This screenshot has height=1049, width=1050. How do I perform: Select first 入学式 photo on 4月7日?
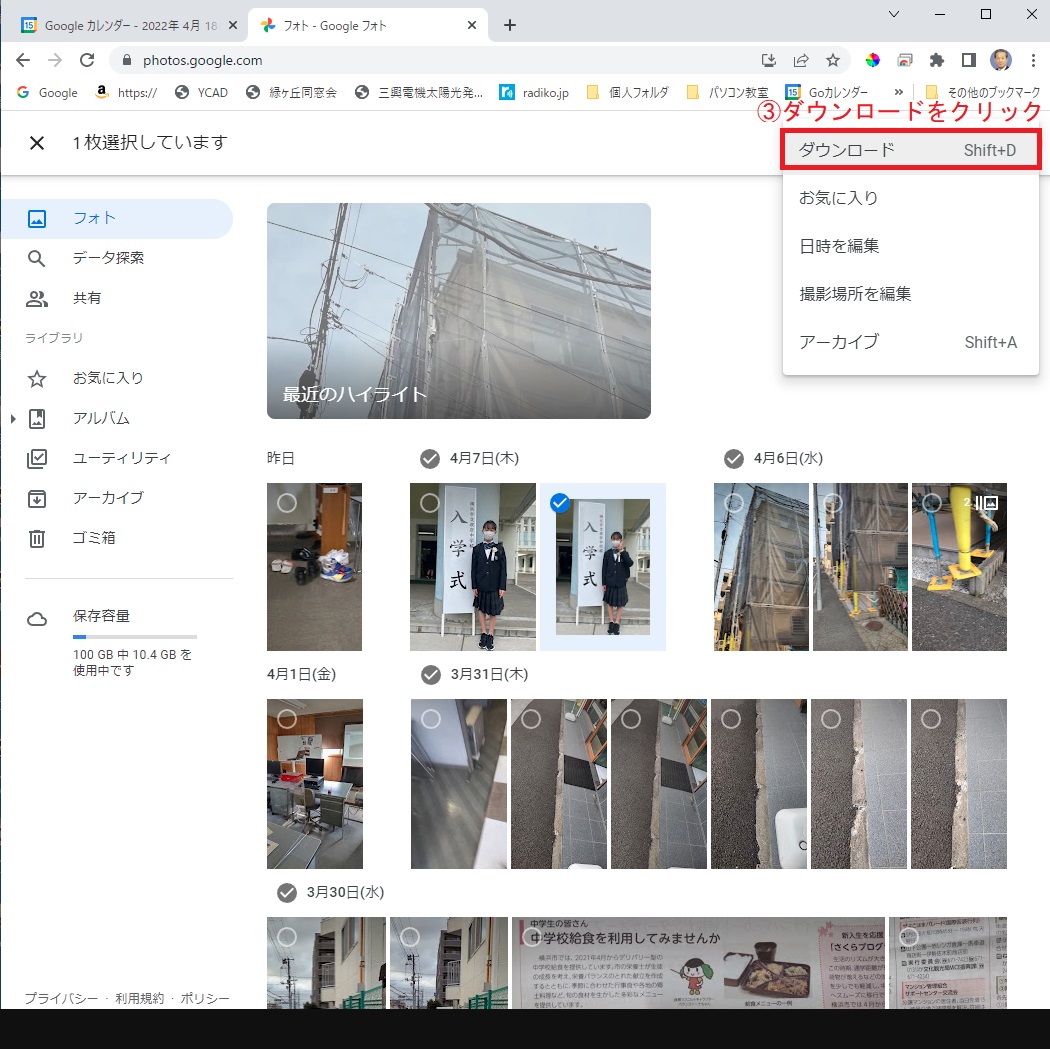click(x=430, y=503)
